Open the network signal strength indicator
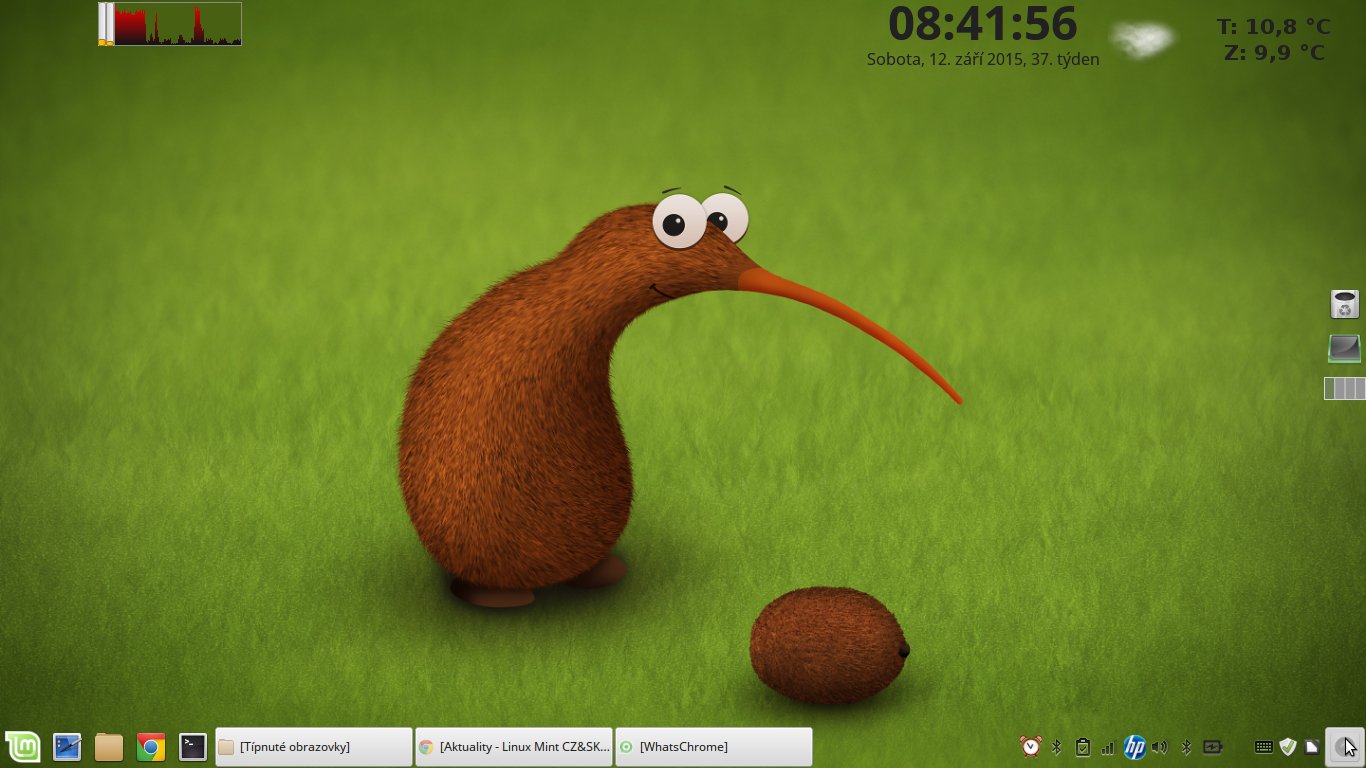The image size is (1366, 768). (x=1108, y=747)
